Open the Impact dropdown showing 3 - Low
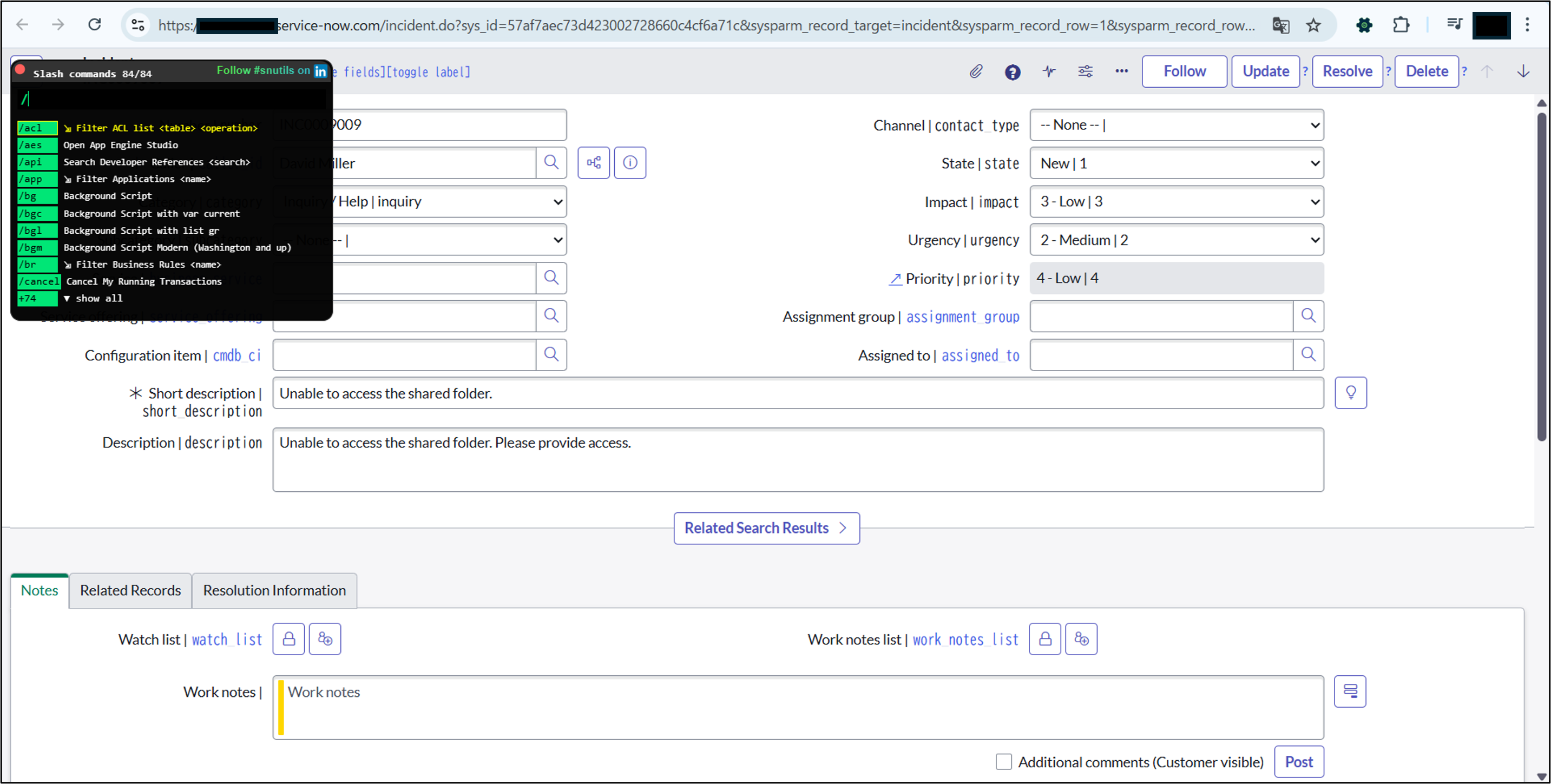Screen dimensions: 1551x784 [x=1177, y=202]
